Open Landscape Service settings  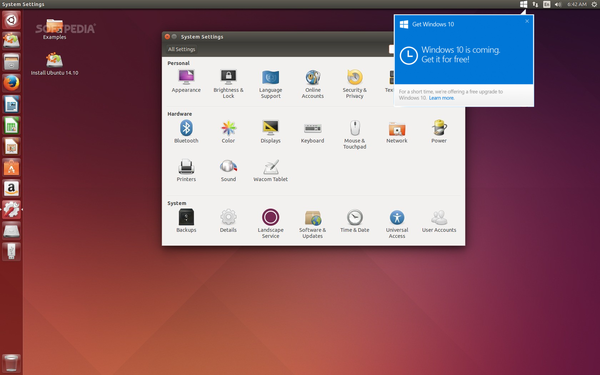271,224
